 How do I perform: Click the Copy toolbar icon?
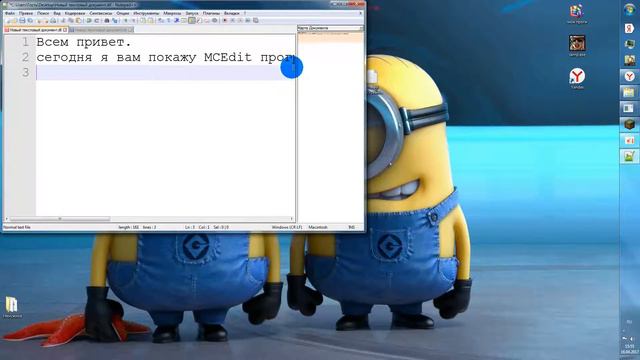(x=71, y=20)
